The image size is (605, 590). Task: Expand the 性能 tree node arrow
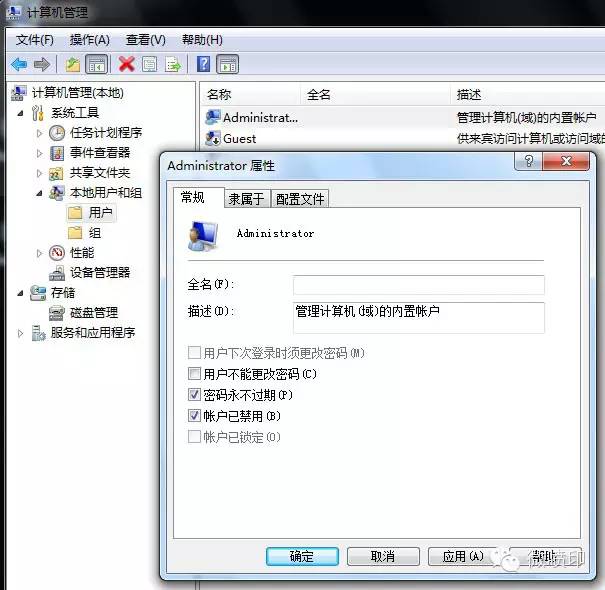39,253
